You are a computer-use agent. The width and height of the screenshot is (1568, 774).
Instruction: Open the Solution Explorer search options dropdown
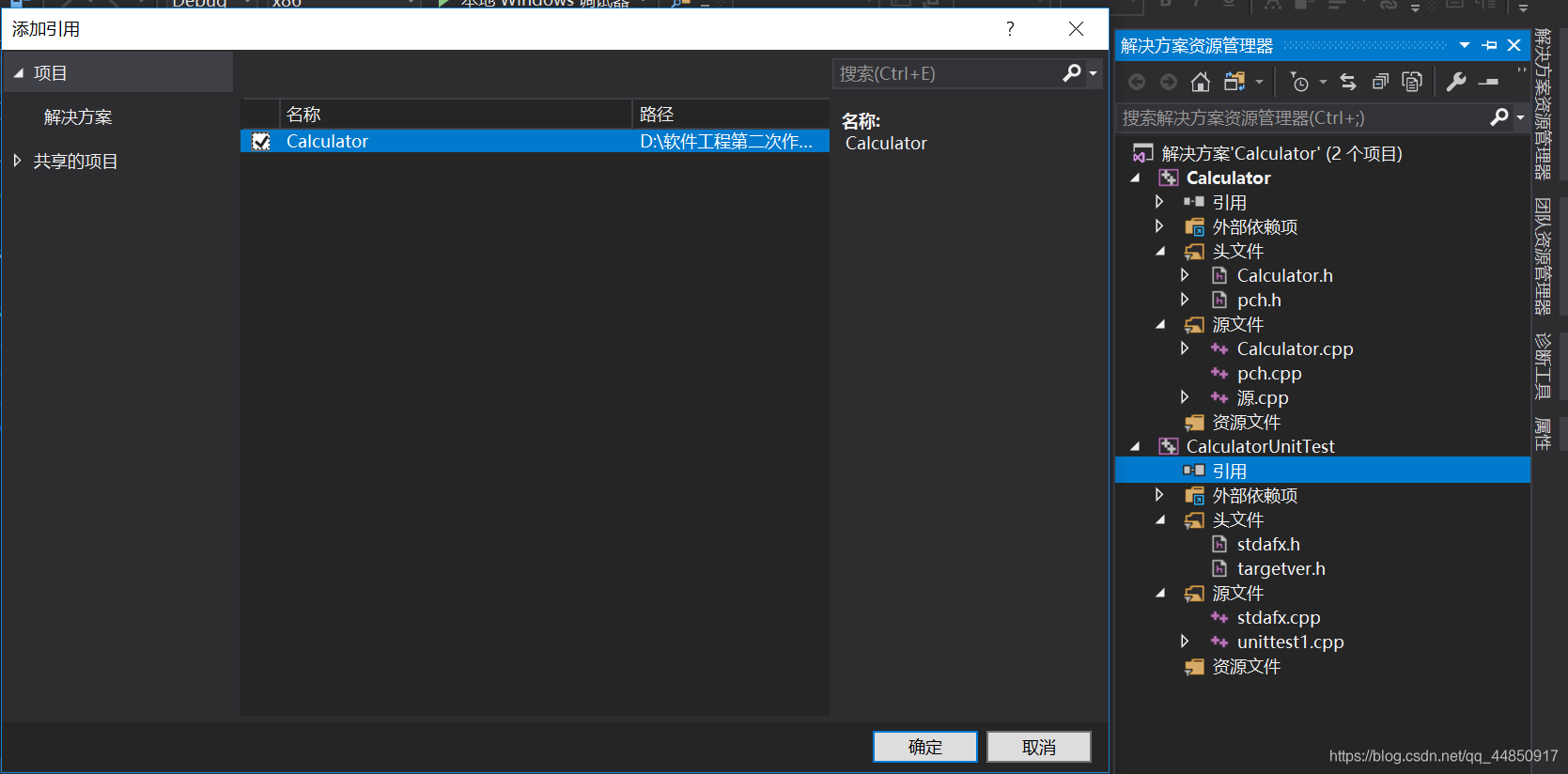(1520, 117)
